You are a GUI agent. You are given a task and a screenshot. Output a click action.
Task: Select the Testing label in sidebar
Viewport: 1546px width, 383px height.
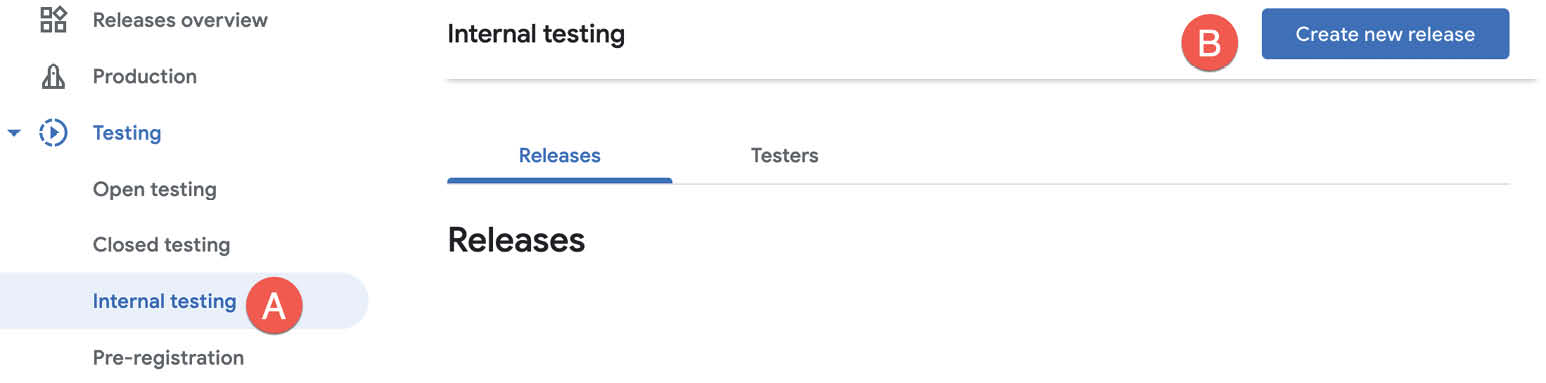click(127, 133)
